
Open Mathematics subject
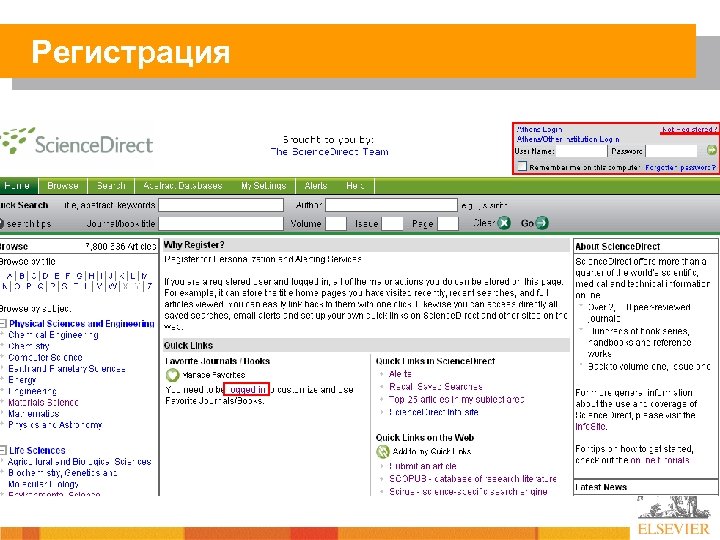[x=34, y=414]
